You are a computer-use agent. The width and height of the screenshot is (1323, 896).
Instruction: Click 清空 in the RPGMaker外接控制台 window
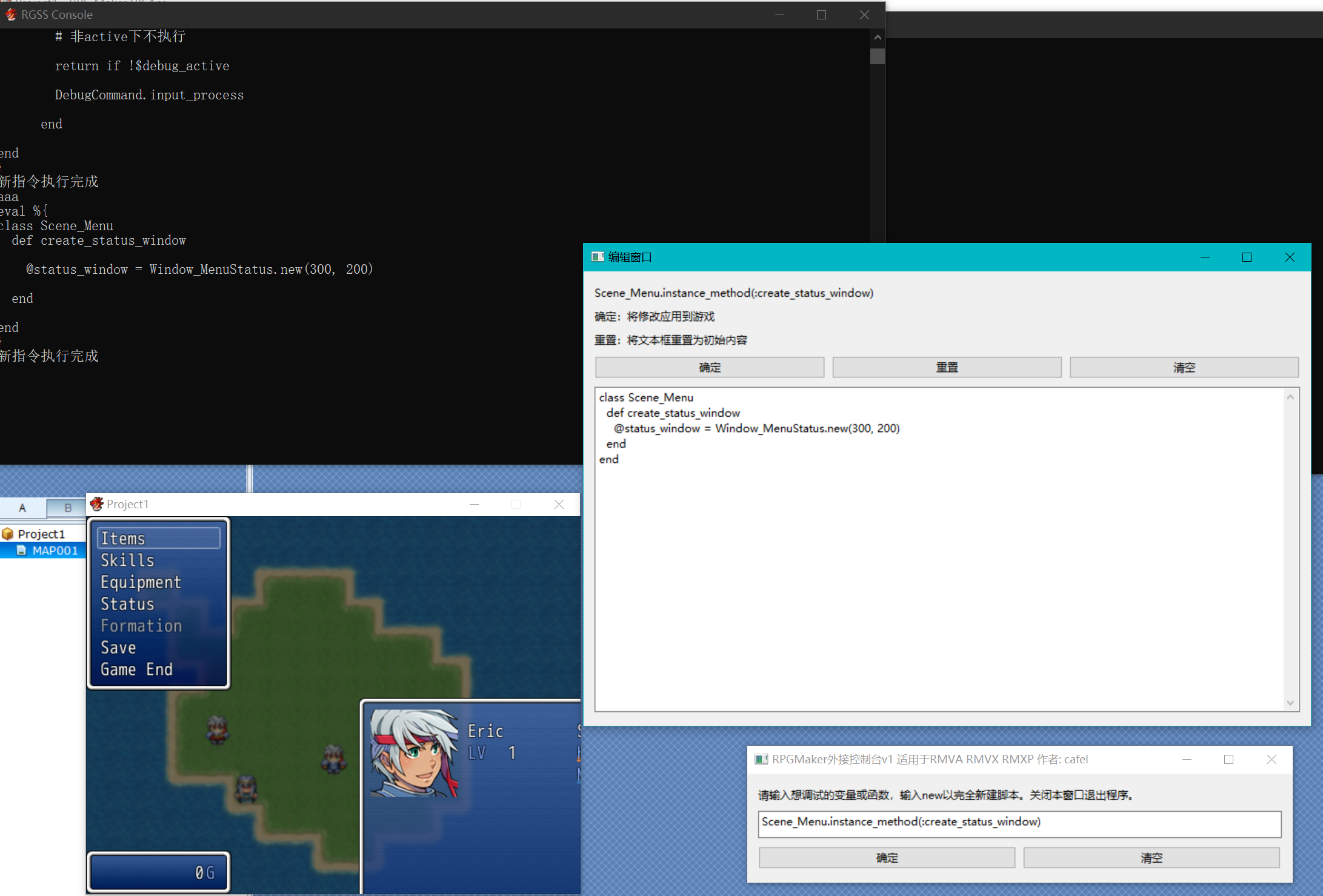[1151, 858]
